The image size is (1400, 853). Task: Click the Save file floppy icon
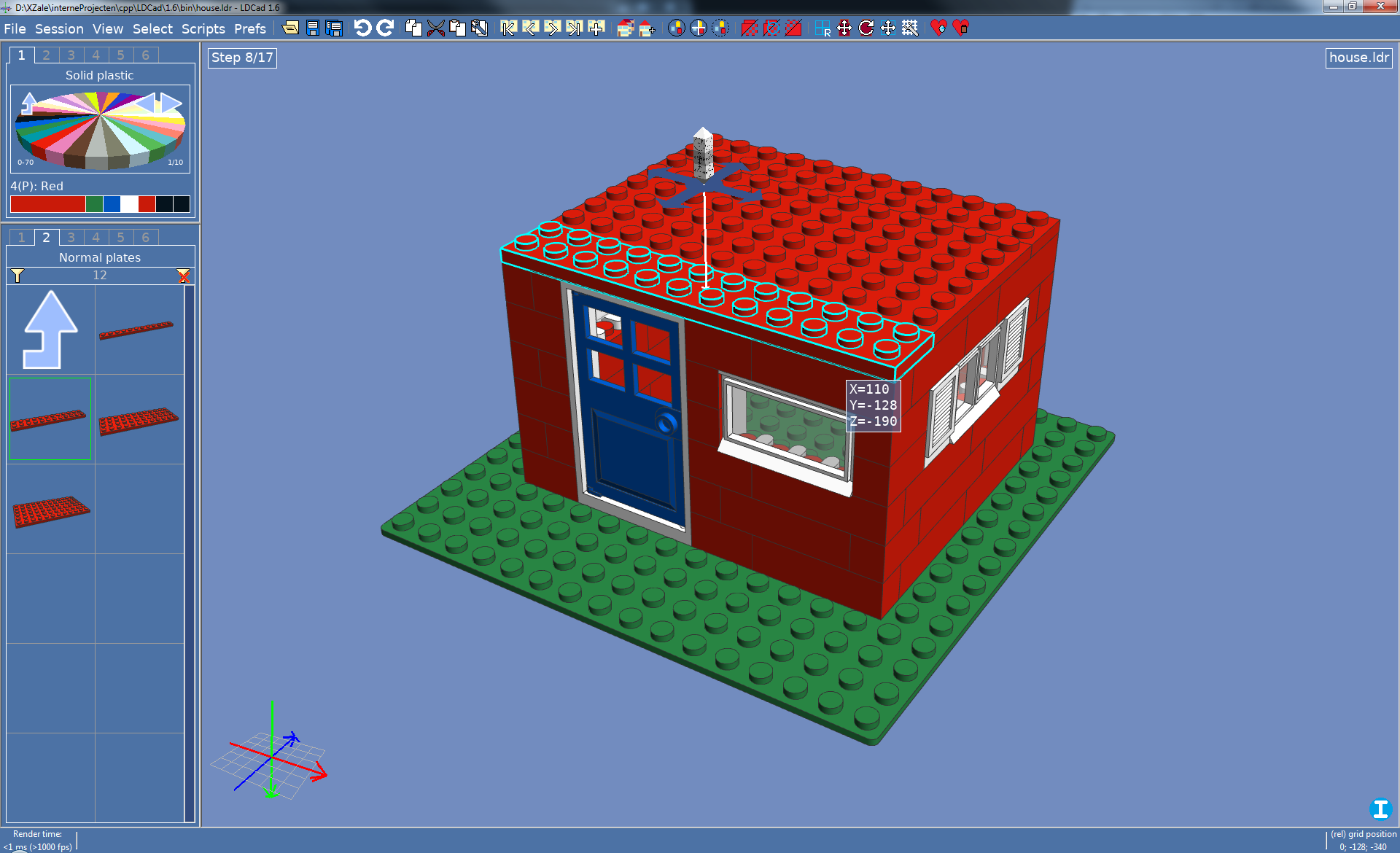312,28
